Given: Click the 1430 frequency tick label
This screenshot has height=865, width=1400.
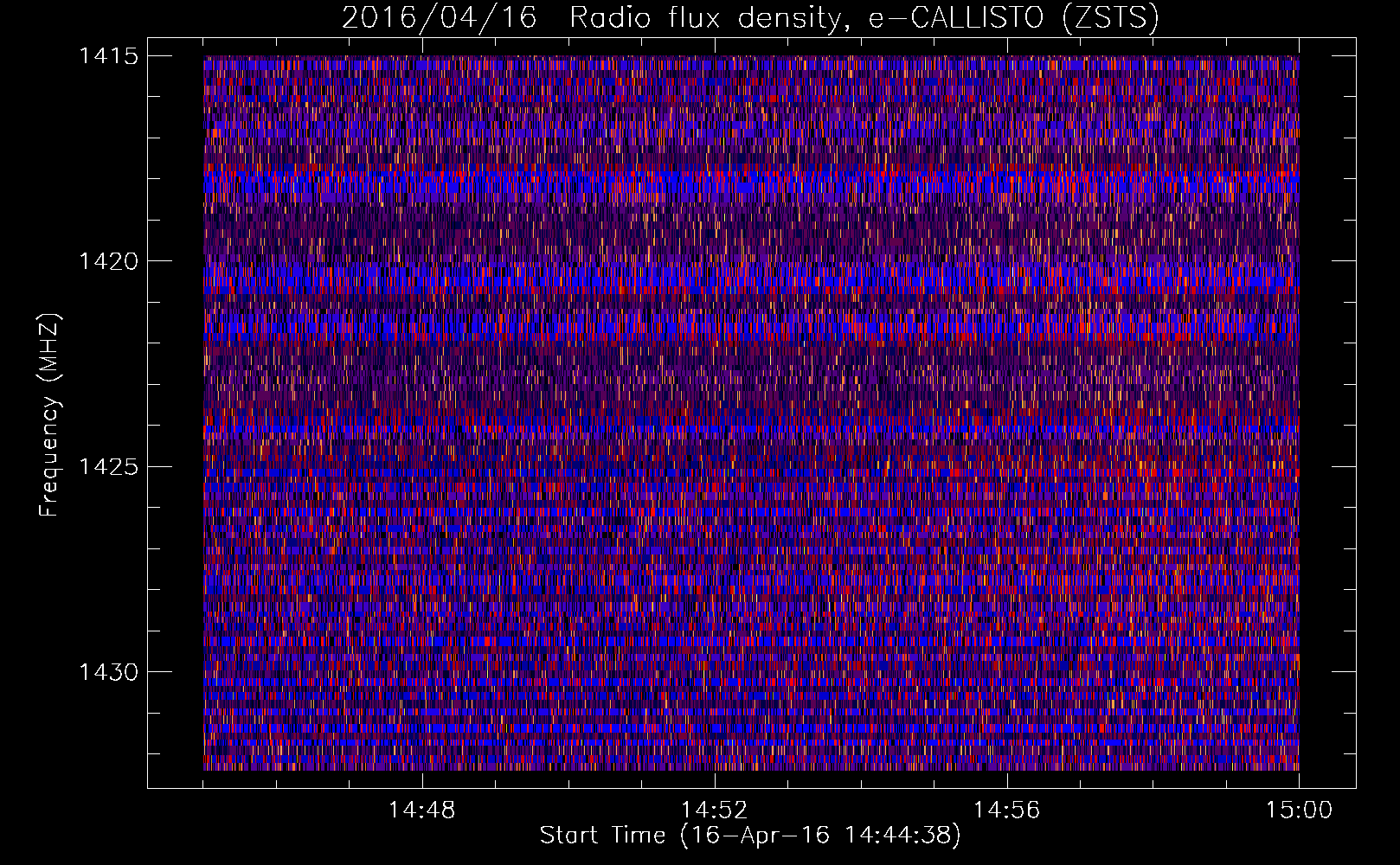Looking at the screenshot, I should point(108,672).
